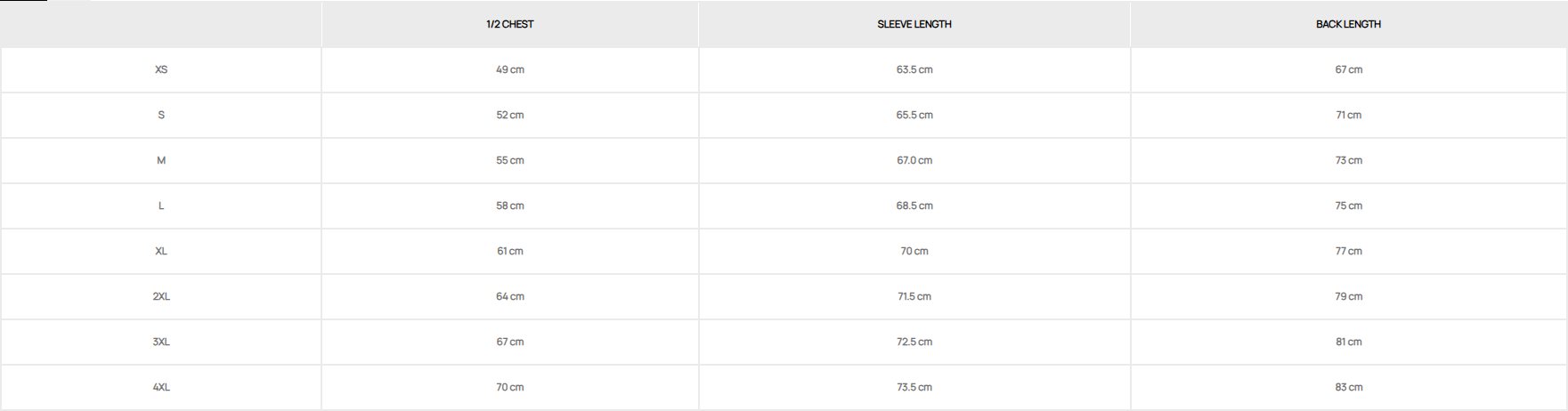Select the 4XL size row label
Viewport: 1568px width, 411px height.
pyautogui.click(x=161, y=387)
